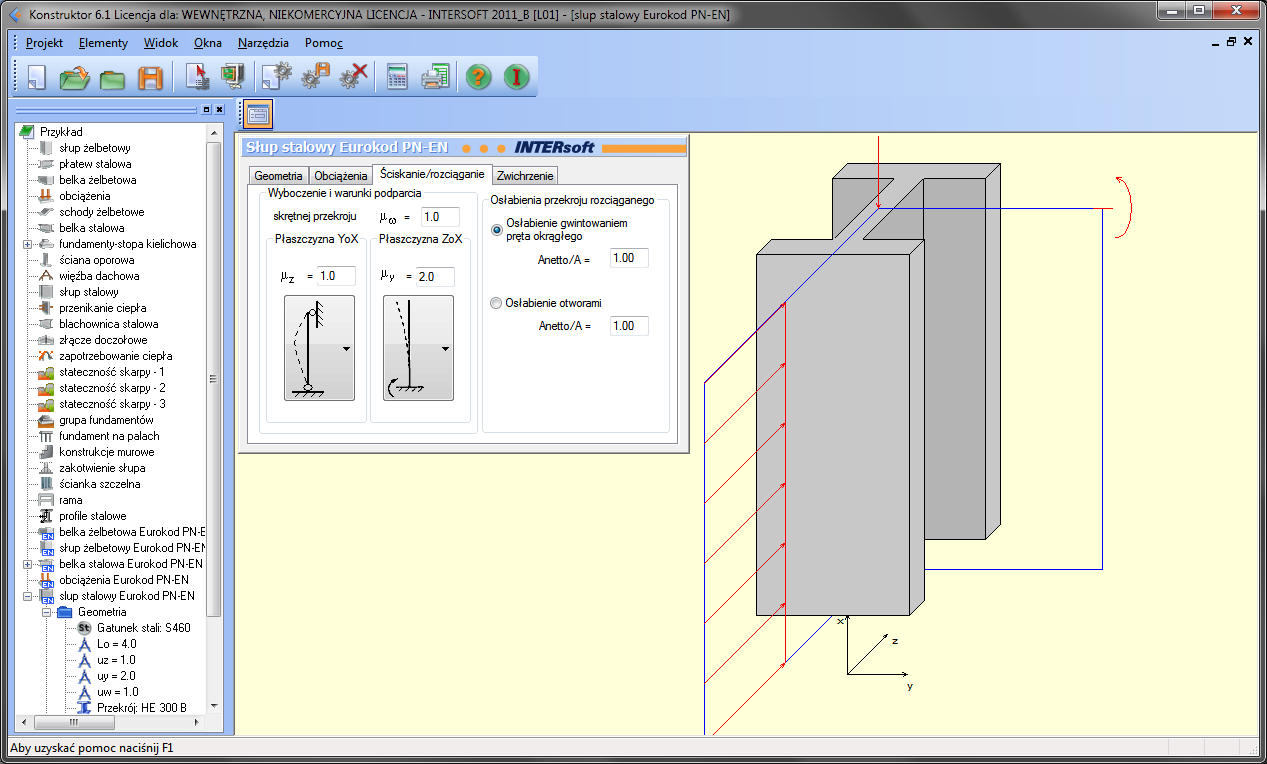
Task: Click the blue folder icon beside Geometria
Action: [x=65, y=612]
